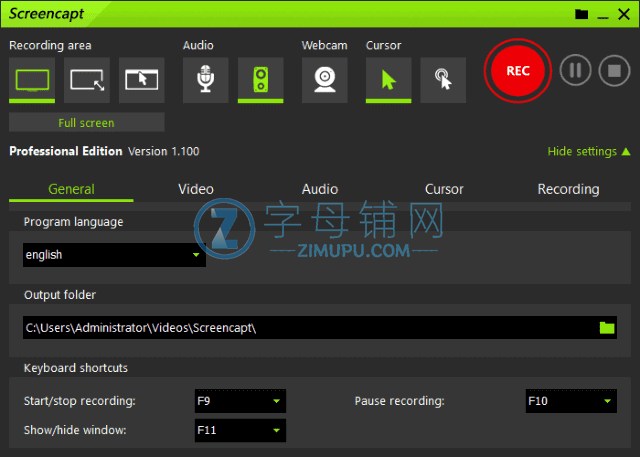
Task: Click the Professional Edition label
Action: pos(66,151)
